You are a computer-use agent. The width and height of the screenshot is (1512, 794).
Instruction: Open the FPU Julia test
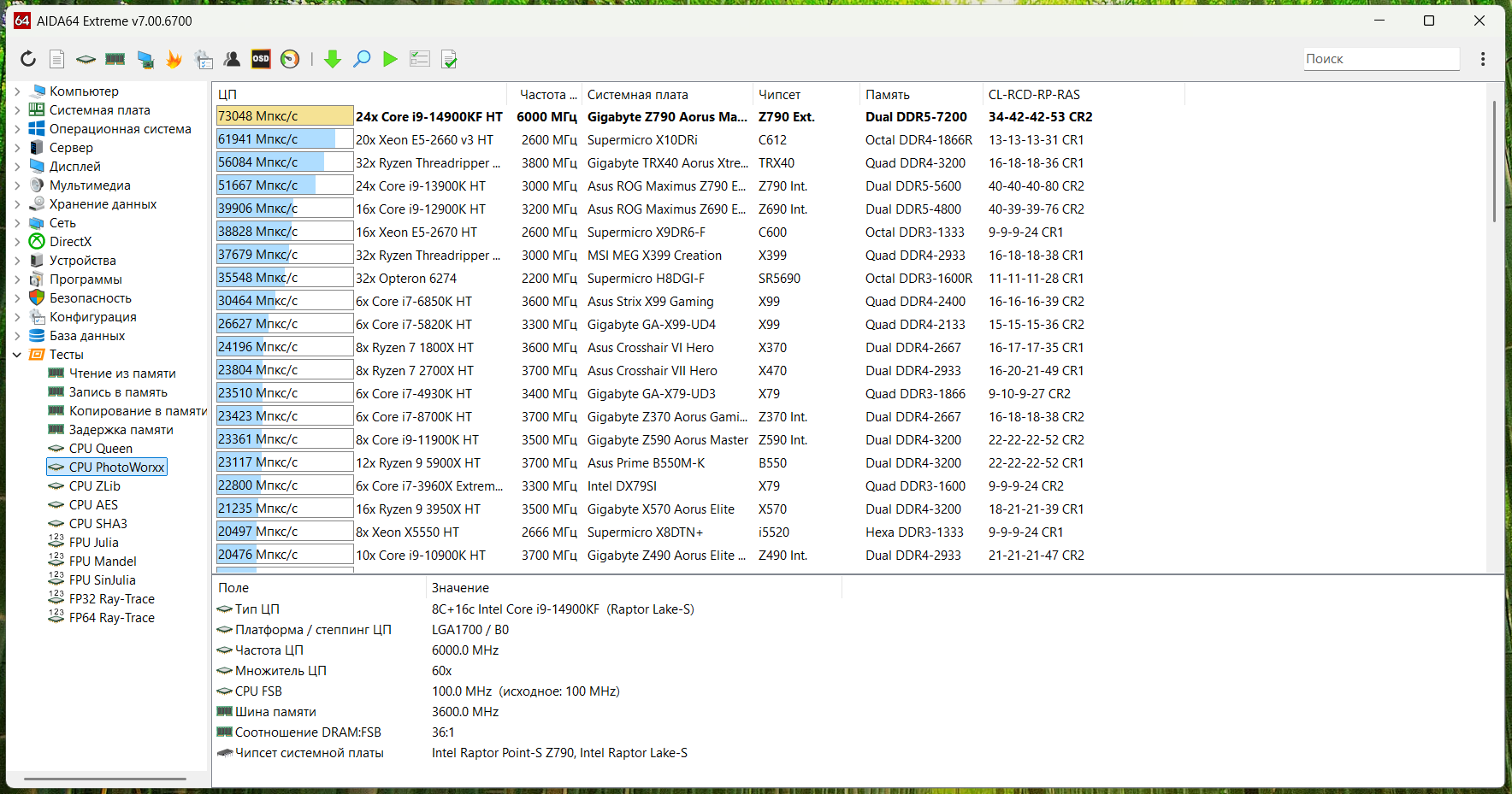tap(93, 543)
